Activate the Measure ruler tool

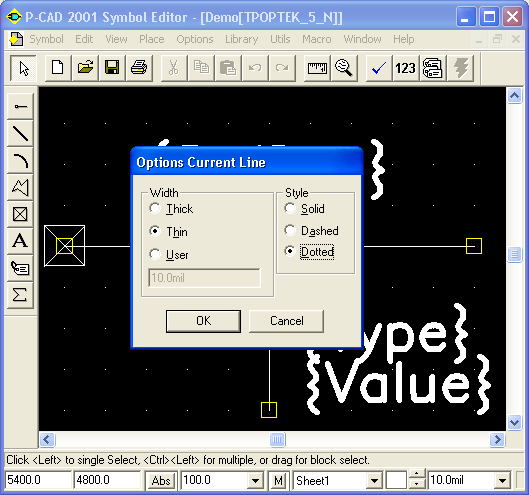(x=317, y=68)
